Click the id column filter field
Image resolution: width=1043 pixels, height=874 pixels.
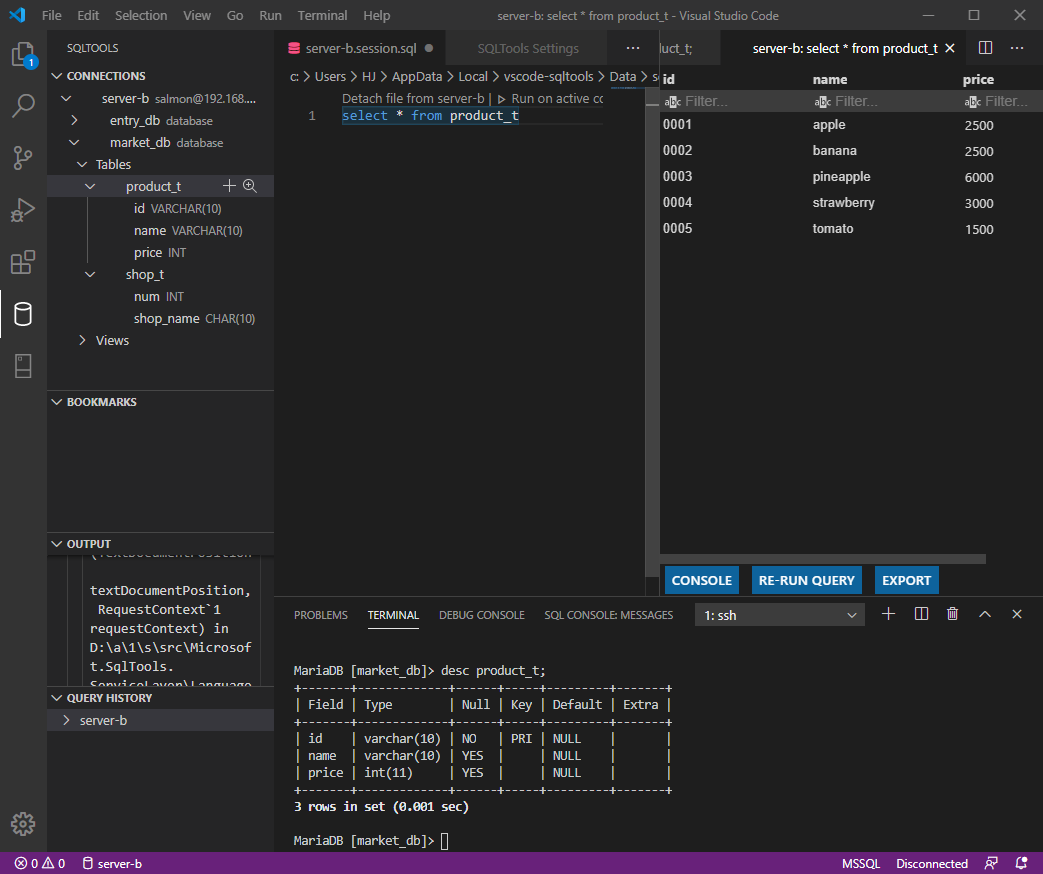(x=734, y=101)
